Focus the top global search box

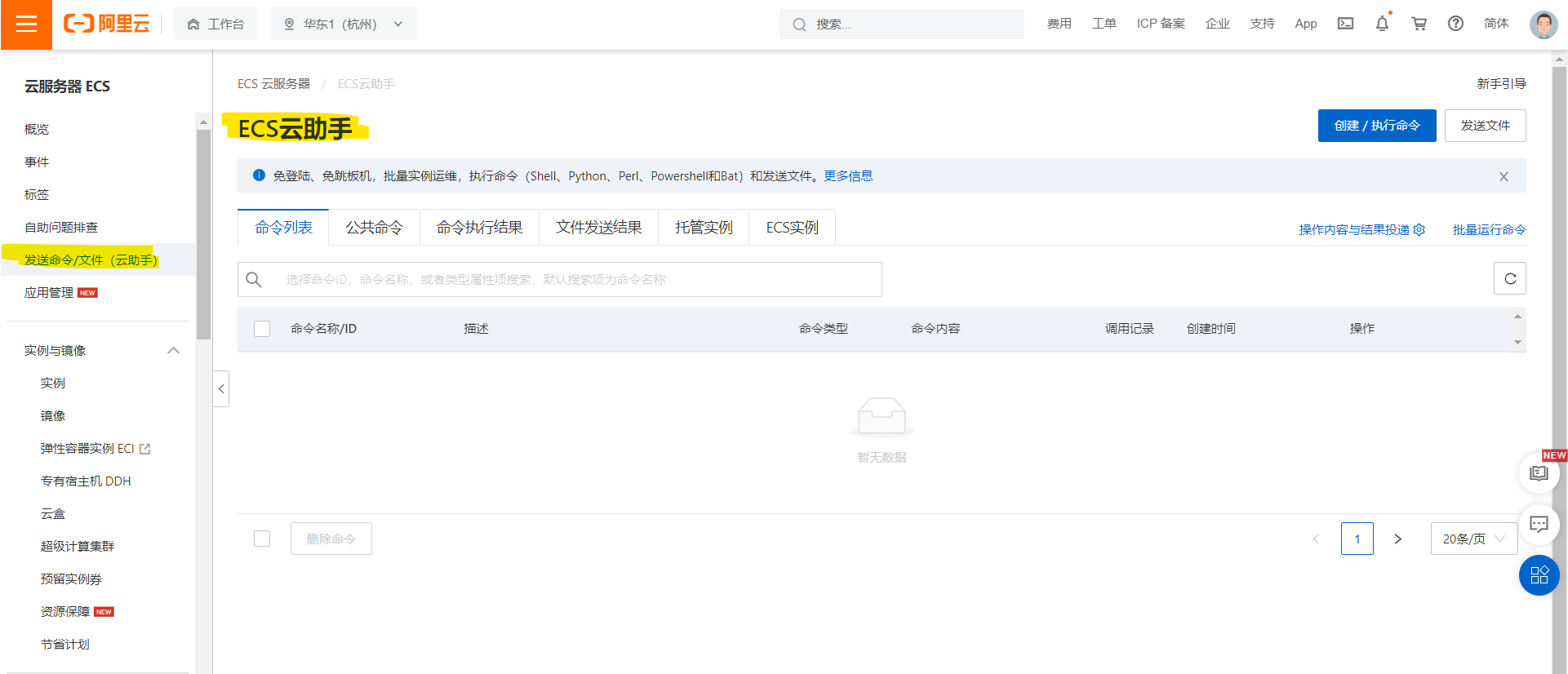pos(902,24)
